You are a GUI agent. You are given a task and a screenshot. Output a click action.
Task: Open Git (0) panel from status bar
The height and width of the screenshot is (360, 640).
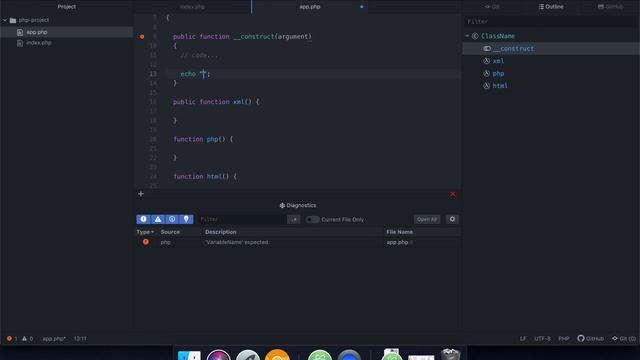(x=624, y=338)
